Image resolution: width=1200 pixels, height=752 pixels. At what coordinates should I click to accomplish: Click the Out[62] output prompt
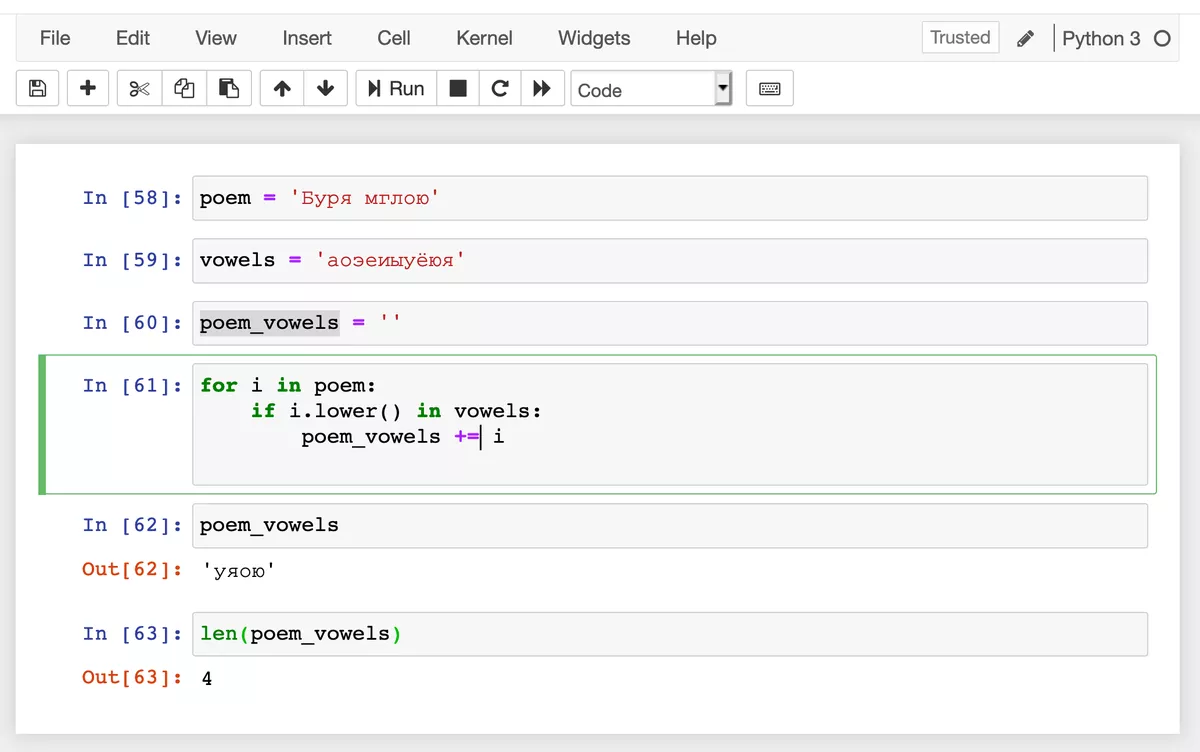click(133, 570)
